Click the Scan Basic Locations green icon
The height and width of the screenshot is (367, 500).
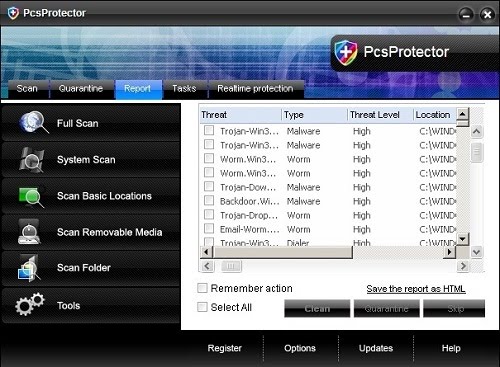pyautogui.click(x=32, y=197)
